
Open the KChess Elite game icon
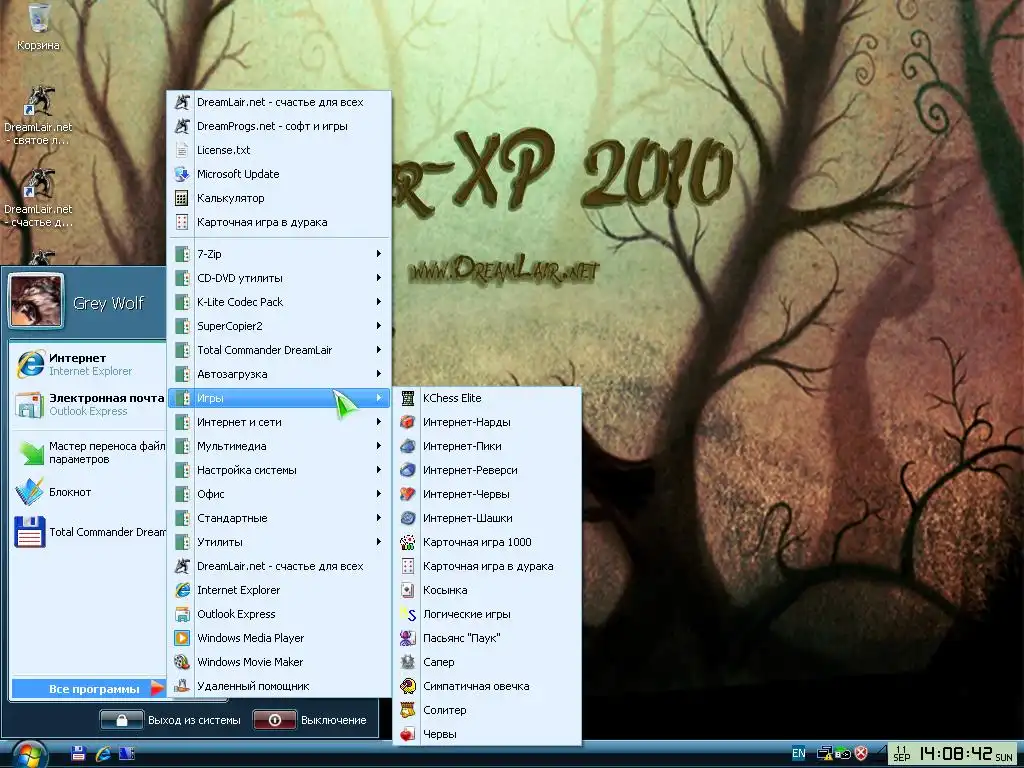(408, 398)
